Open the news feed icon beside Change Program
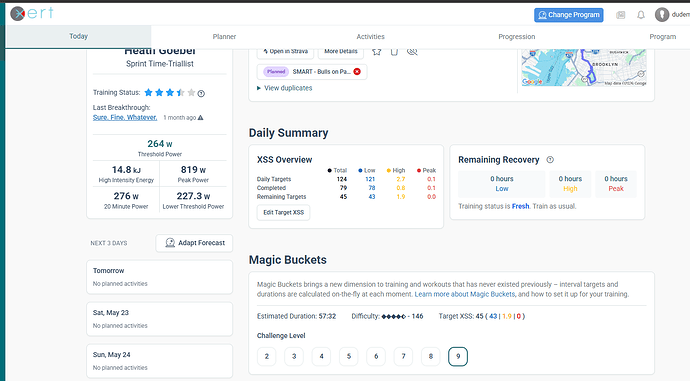This screenshot has width=690, height=381. [620, 15]
